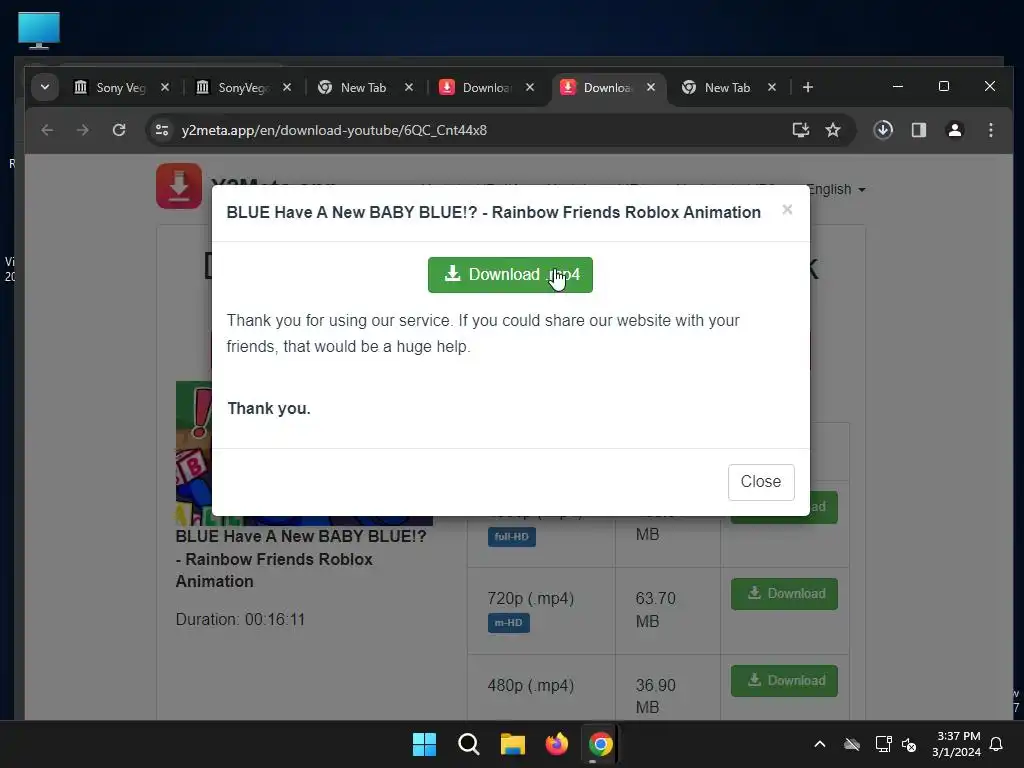Click the Close button in the dialog
This screenshot has height=768, width=1024.
point(761,482)
